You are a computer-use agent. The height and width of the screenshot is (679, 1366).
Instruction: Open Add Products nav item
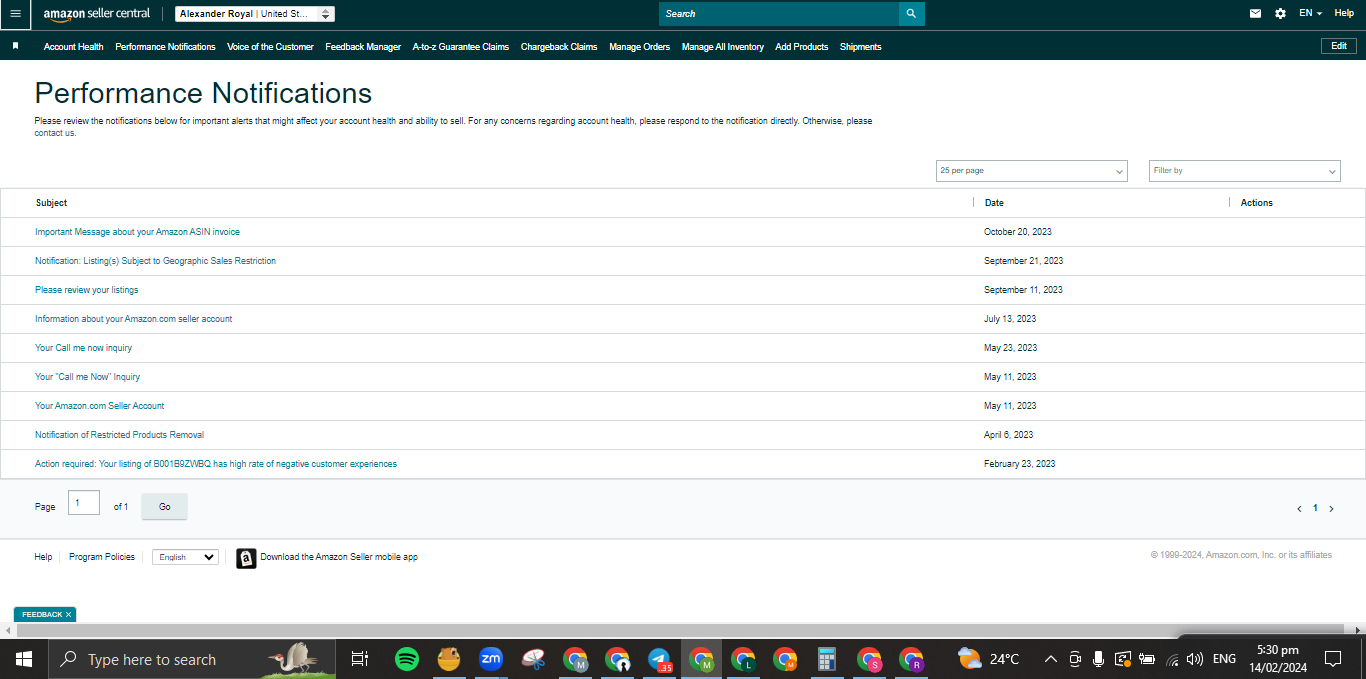[x=802, y=47]
